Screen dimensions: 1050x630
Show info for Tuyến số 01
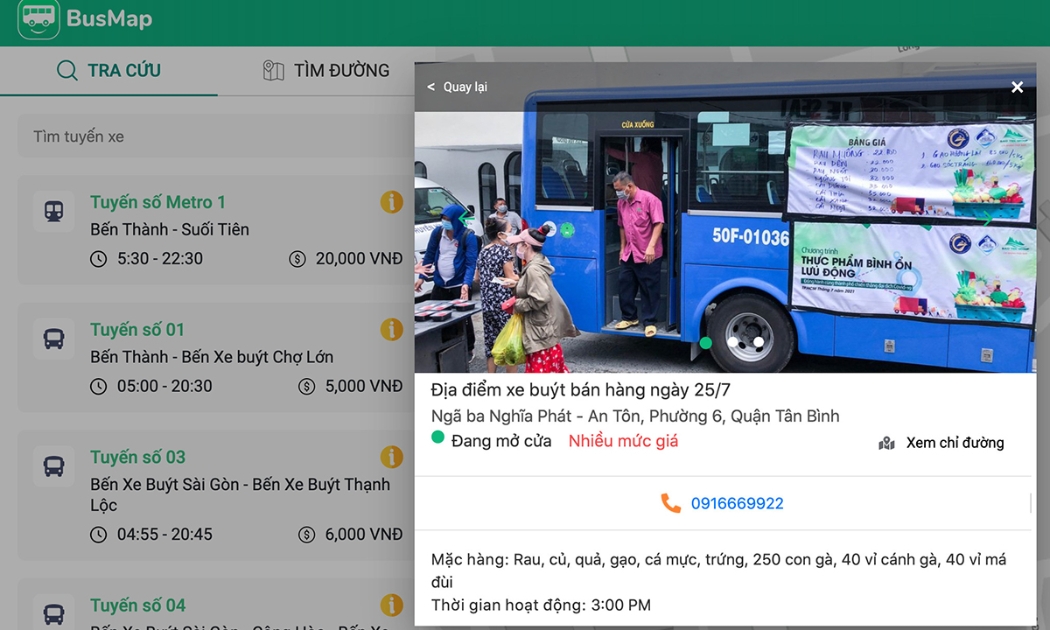[x=391, y=330]
